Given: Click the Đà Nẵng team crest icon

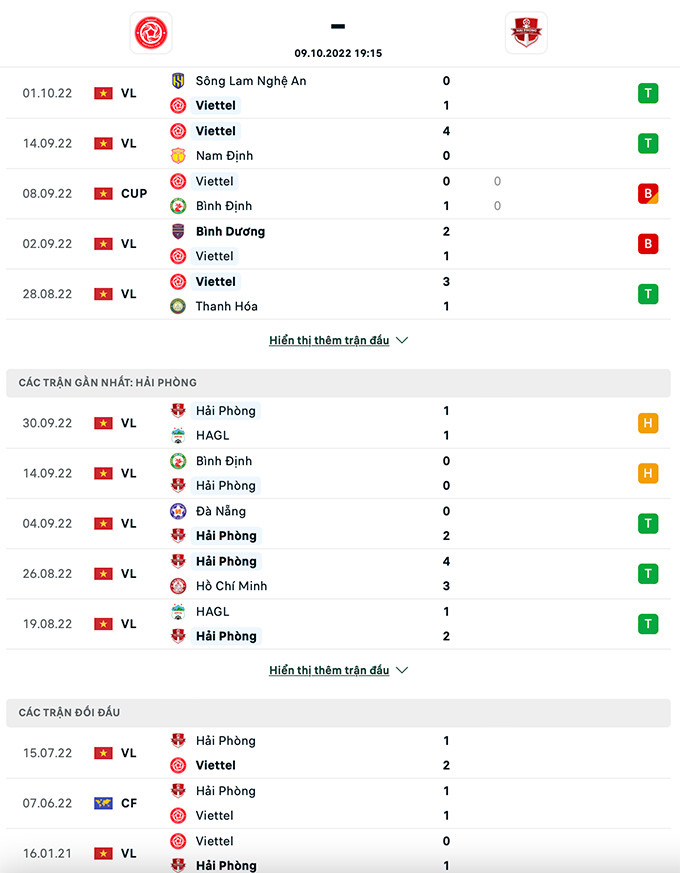Looking at the screenshot, I should (178, 511).
